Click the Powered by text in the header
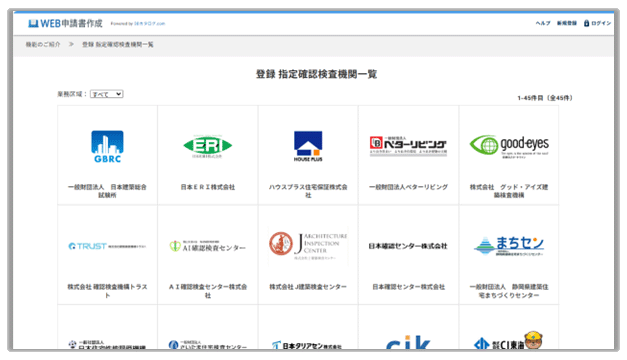The image size is (627, 360). 138,24
